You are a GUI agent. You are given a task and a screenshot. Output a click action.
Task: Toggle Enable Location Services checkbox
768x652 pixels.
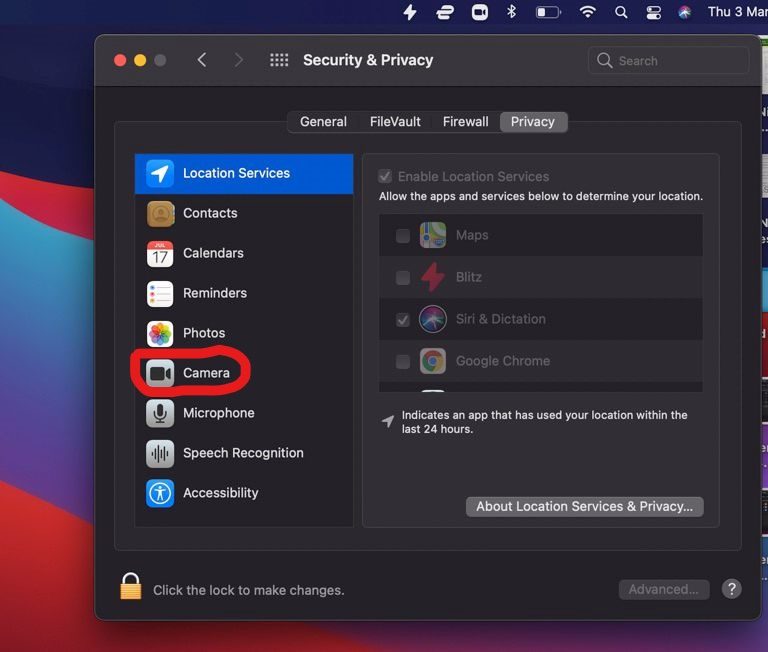click(385, 176)
